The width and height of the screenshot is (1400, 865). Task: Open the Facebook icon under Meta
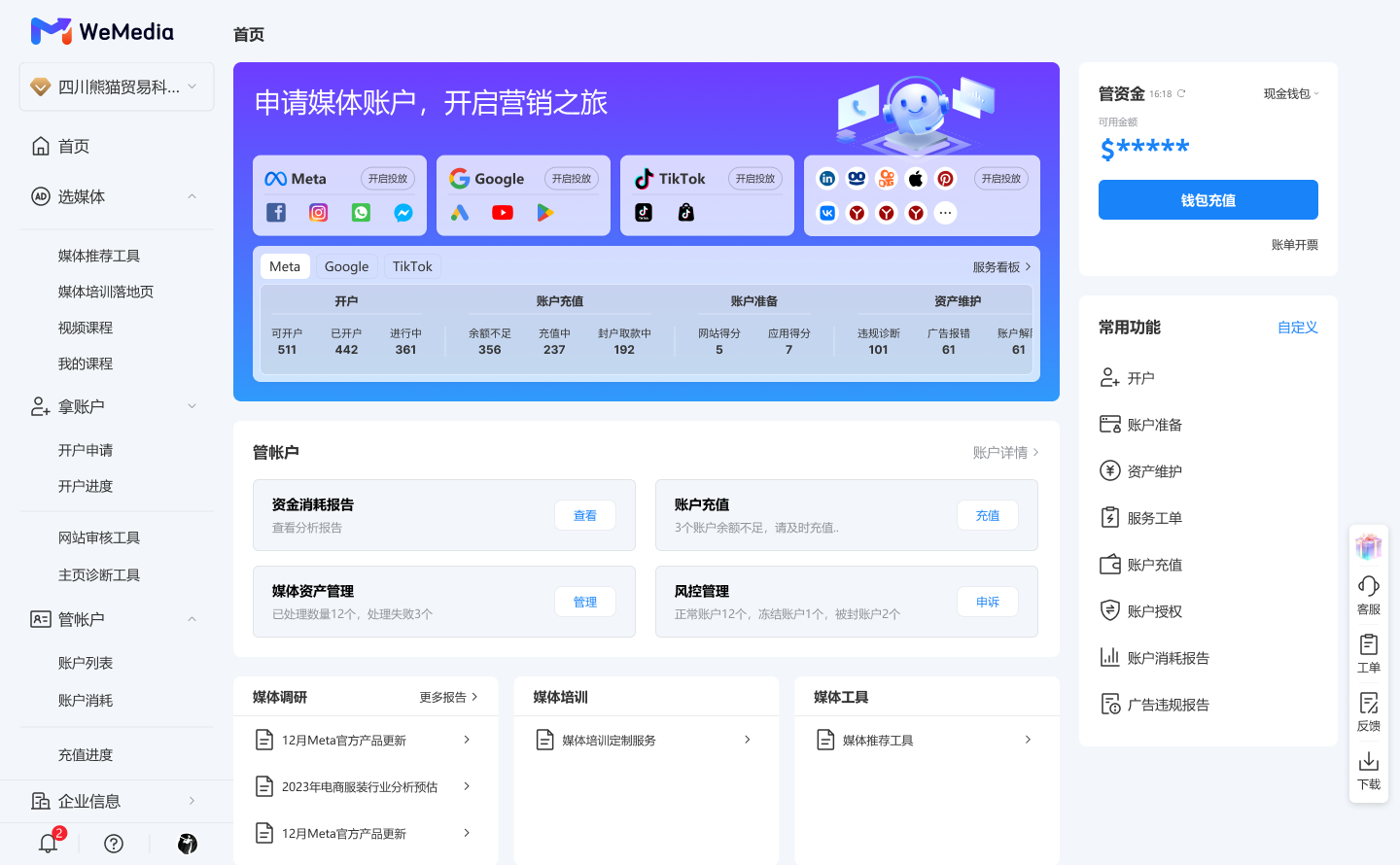[x=276, y=213]
